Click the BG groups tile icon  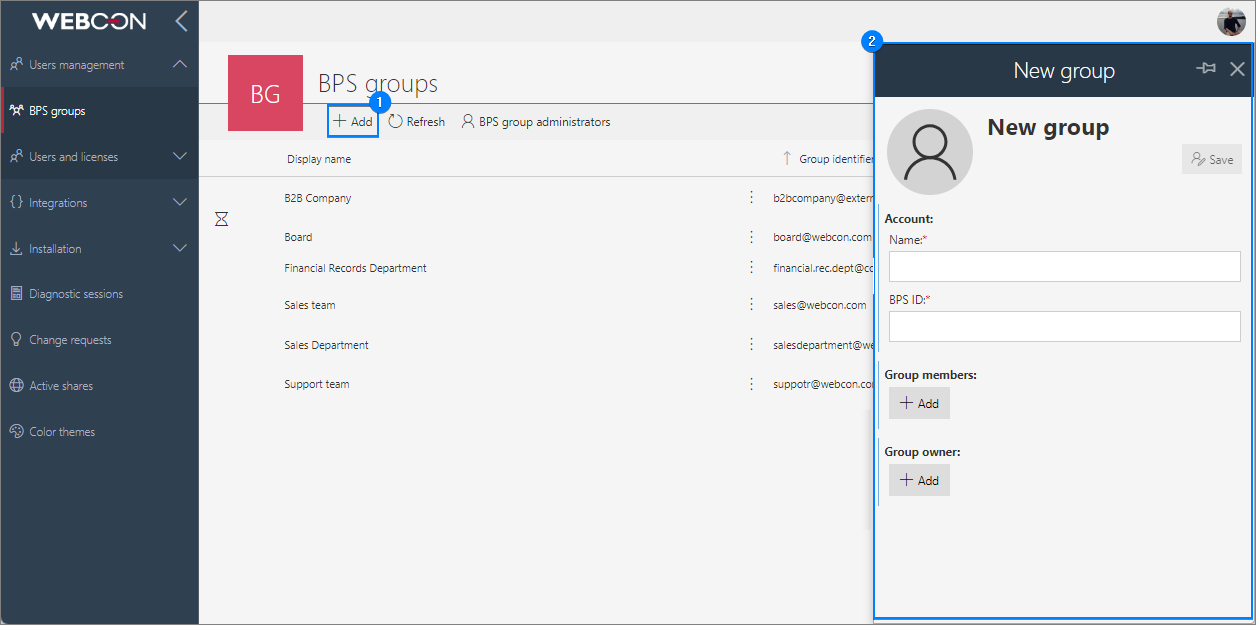(x=265, y=93)
